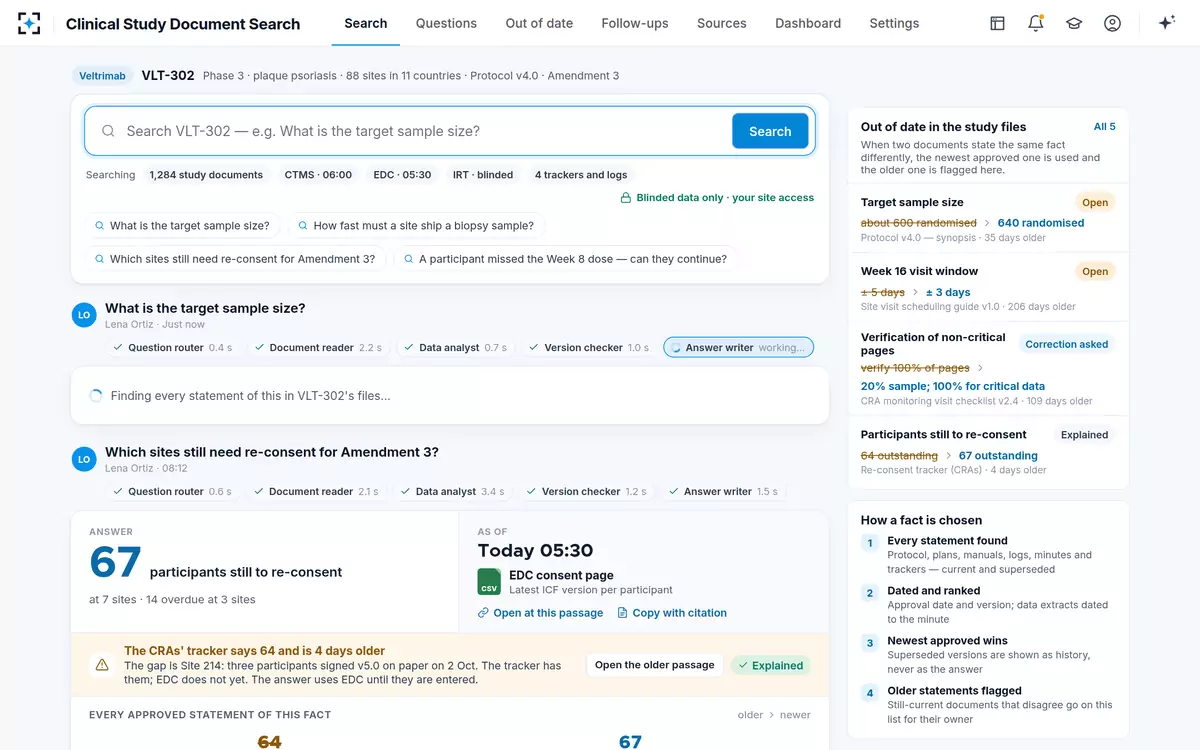Click Explained badge for Participants still to re-consent
This screenshot has height=750, width=1200.
tap(1084, 435)
